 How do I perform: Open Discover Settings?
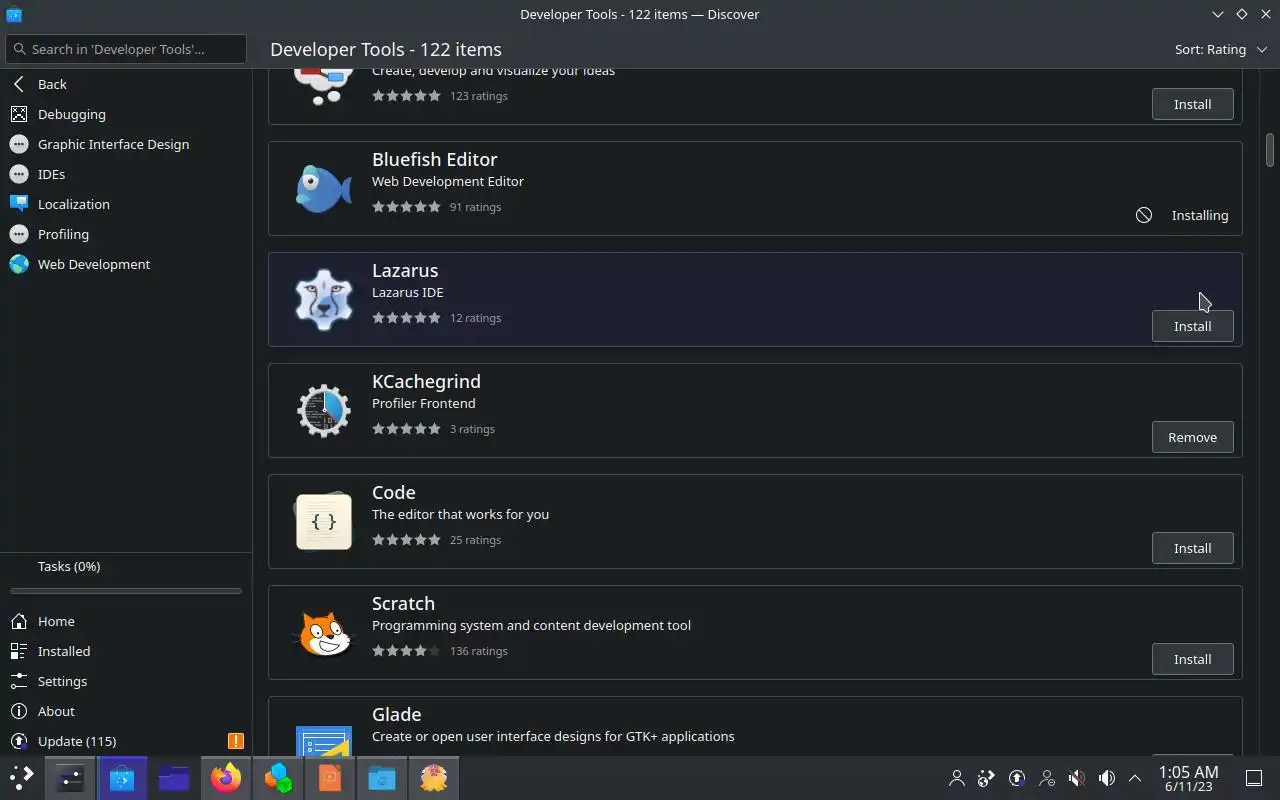pos(126,681)
